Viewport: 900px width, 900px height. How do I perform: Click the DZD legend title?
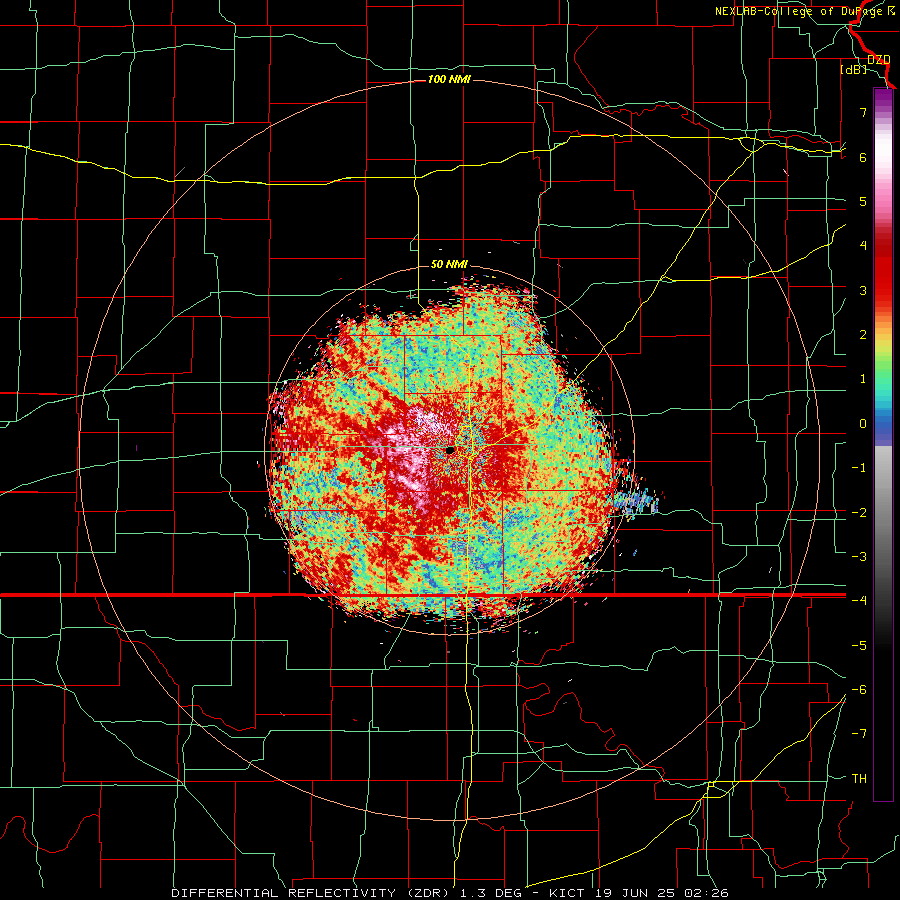point(879,60)
